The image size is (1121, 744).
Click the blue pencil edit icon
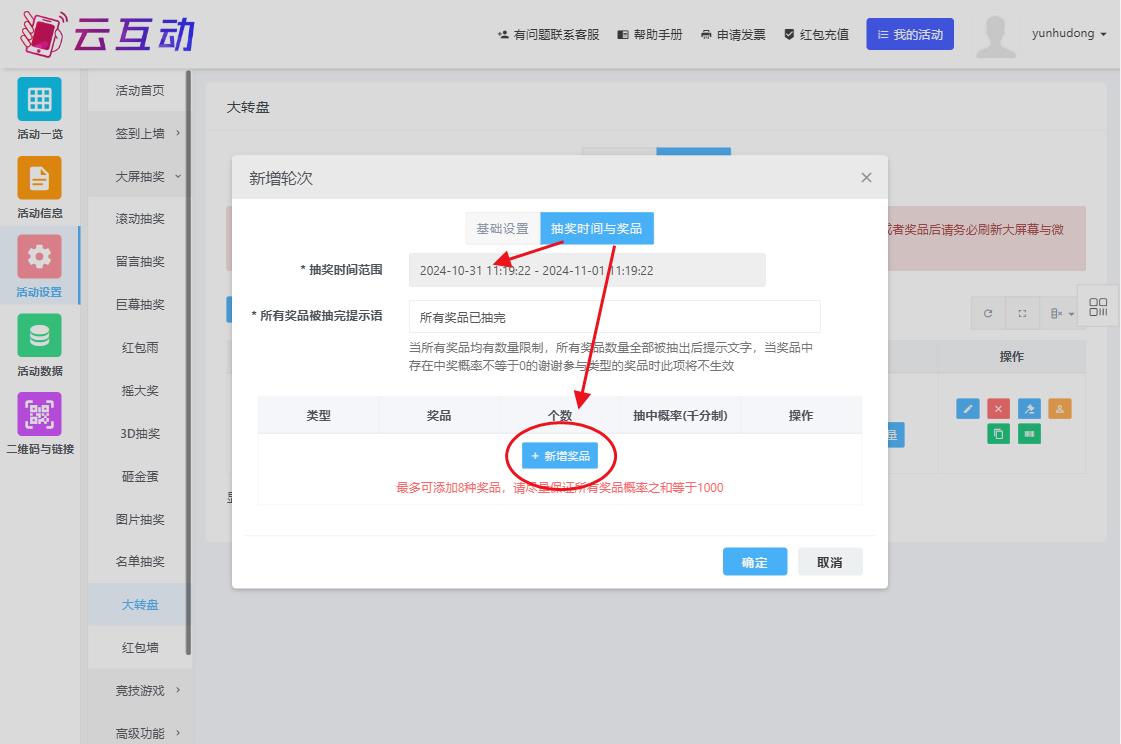pyautogui.click(x=967, y=409)
